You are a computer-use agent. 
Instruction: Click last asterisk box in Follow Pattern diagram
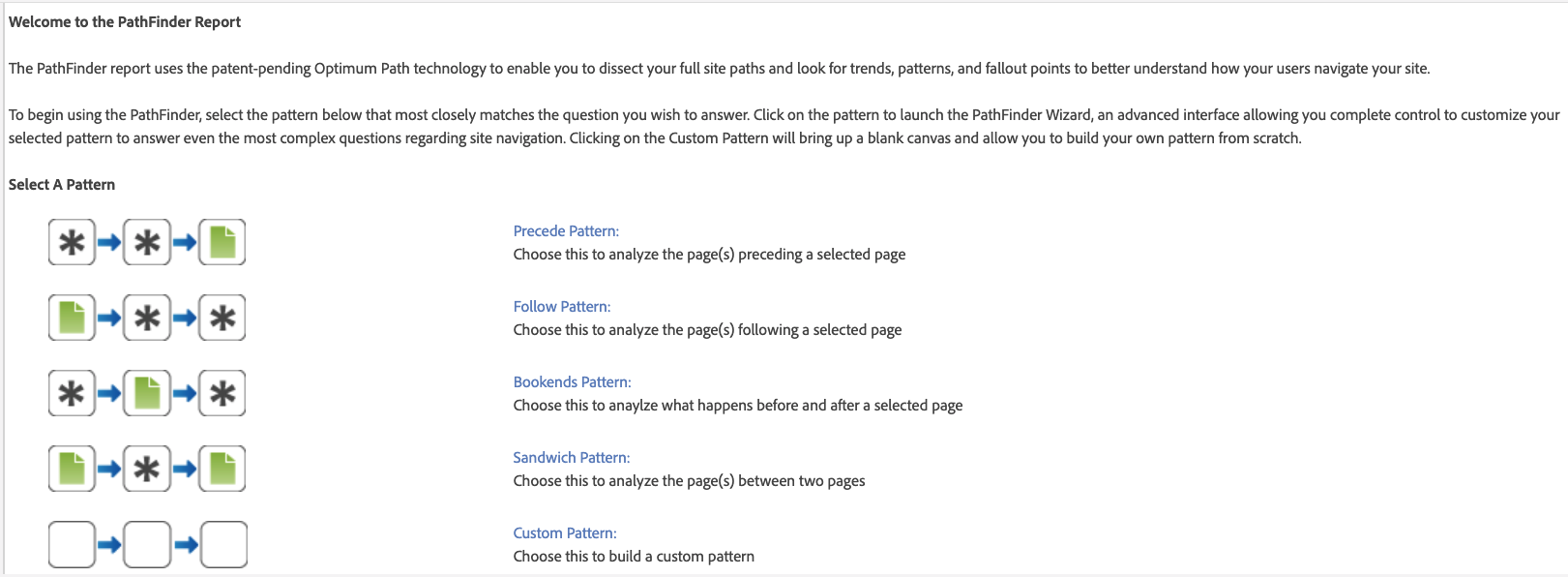(x=222, y=318)
